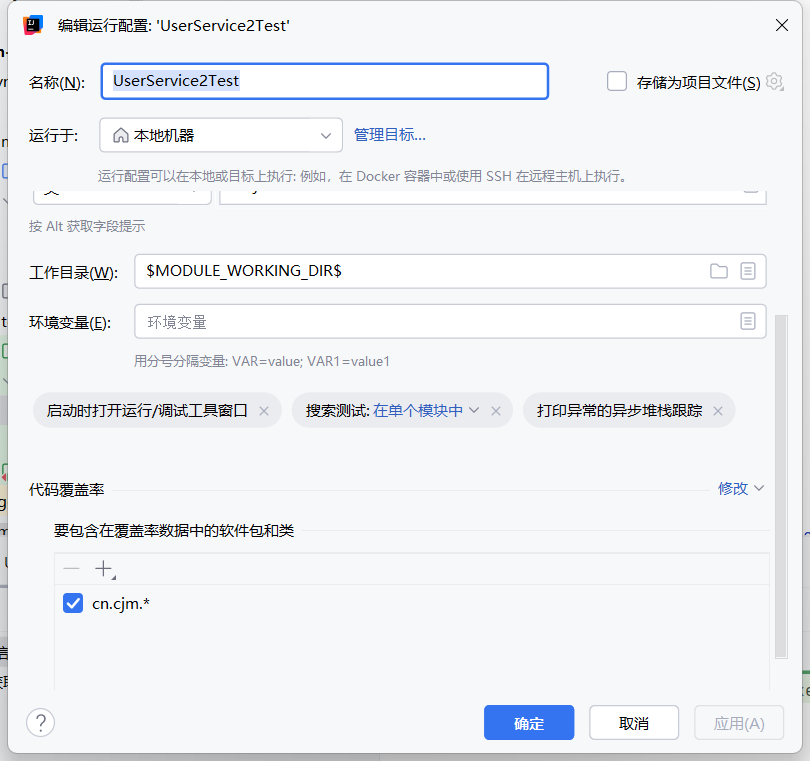
Task: Open the environment variables editor icon
Action: click(747, 321)
